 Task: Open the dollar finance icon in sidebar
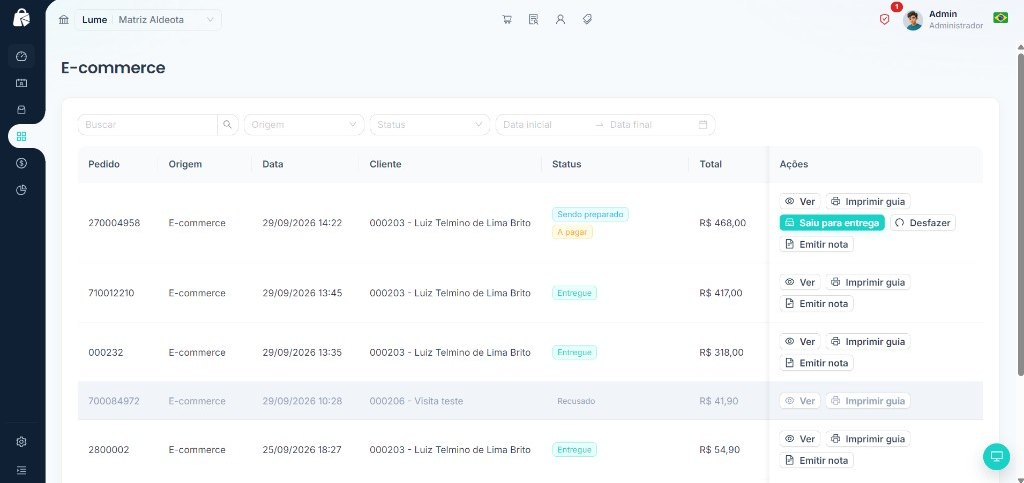click(x=22, y=163)
